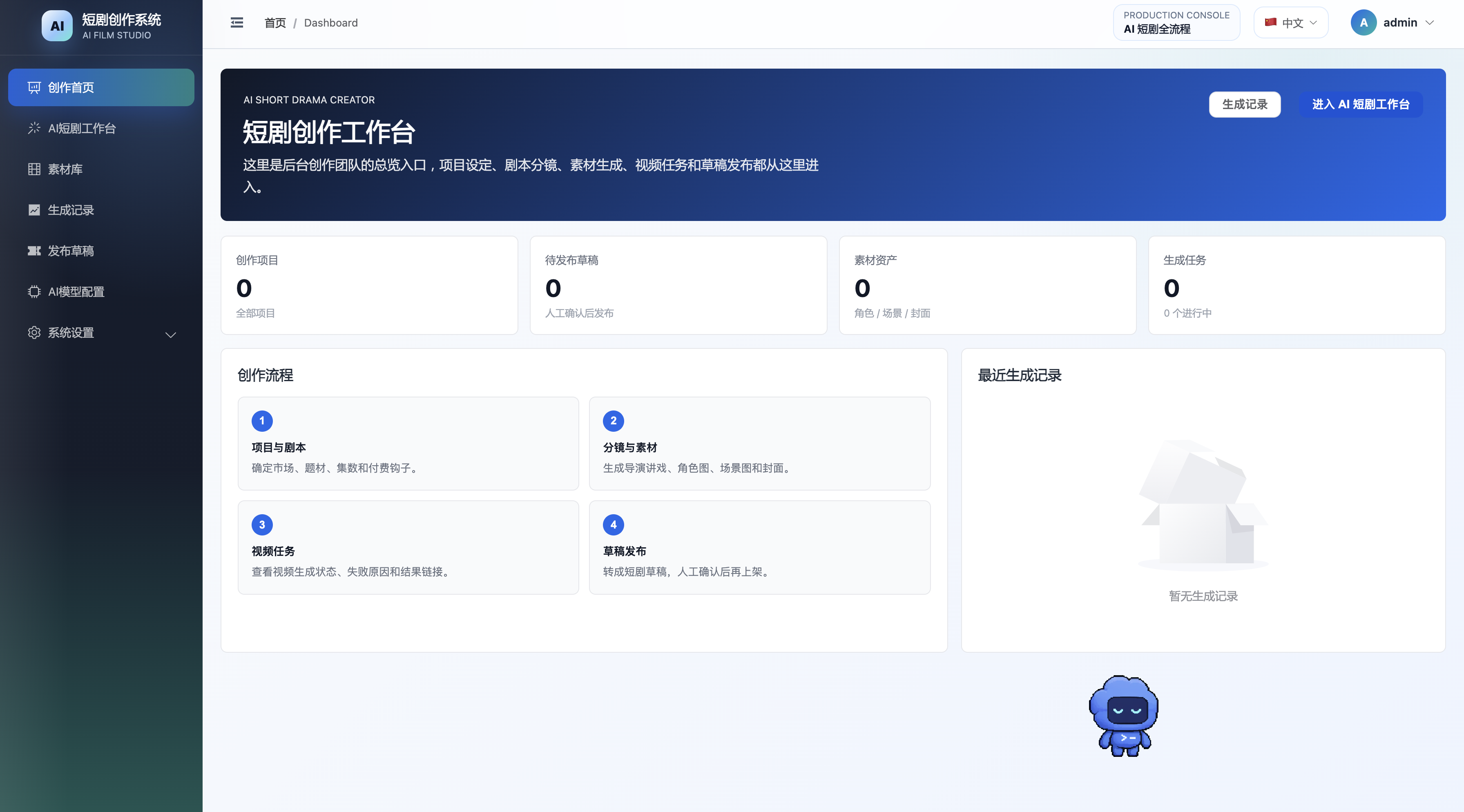The height and width of the screenshot is (812, 1464).
Task: Open AI短剧工作台 in the sidebar
Action: point(101,128)
